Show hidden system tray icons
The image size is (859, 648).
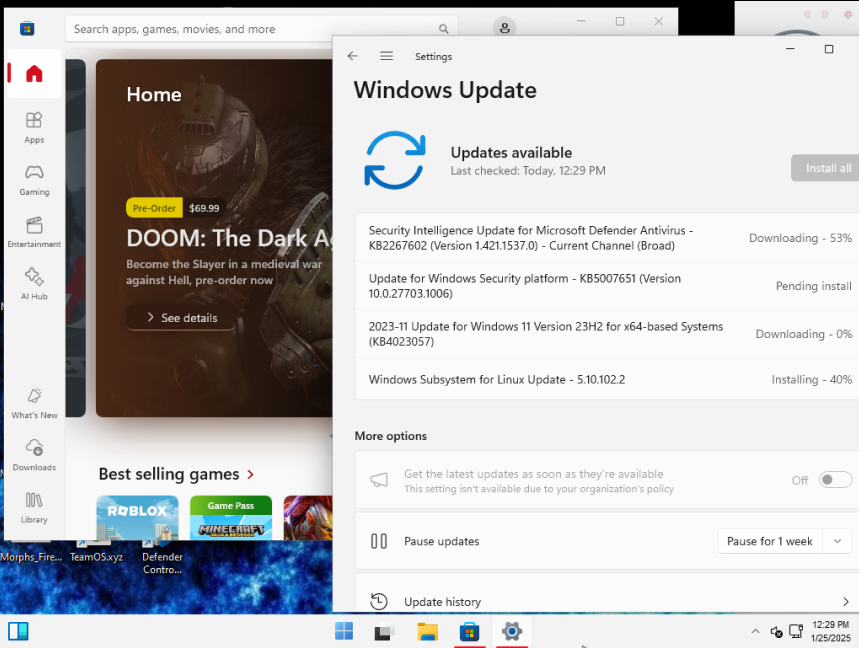(x=755, y=631)
